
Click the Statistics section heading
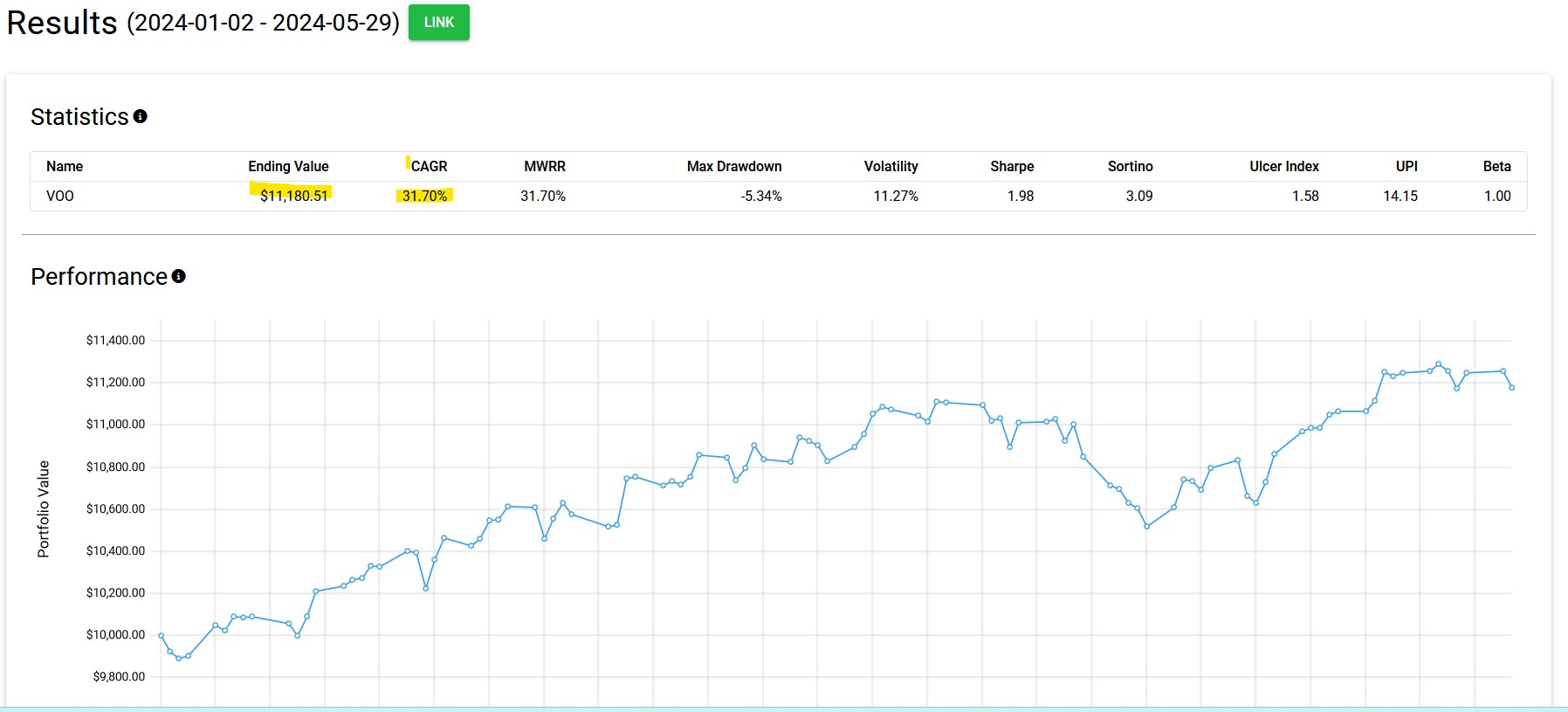click(x=79, y=117)
